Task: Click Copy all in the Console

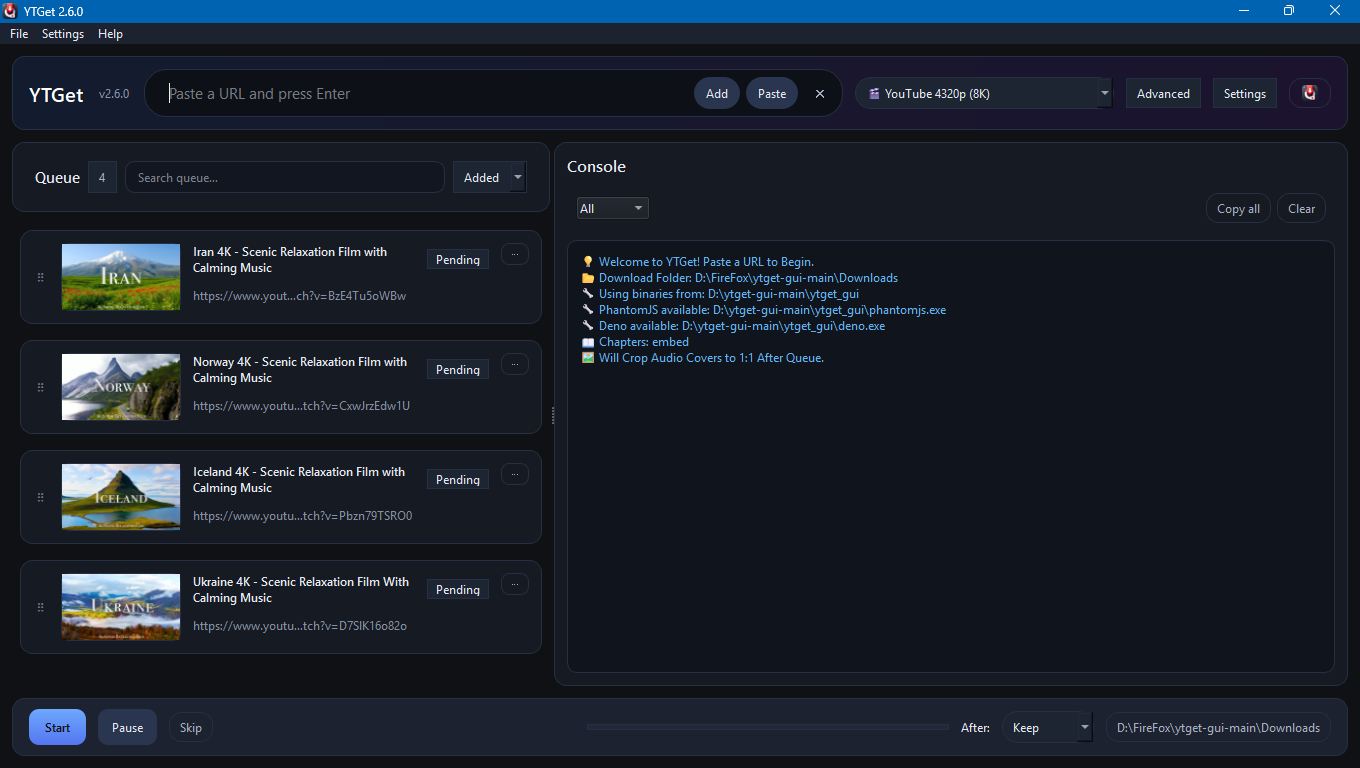Action: 1238,209
